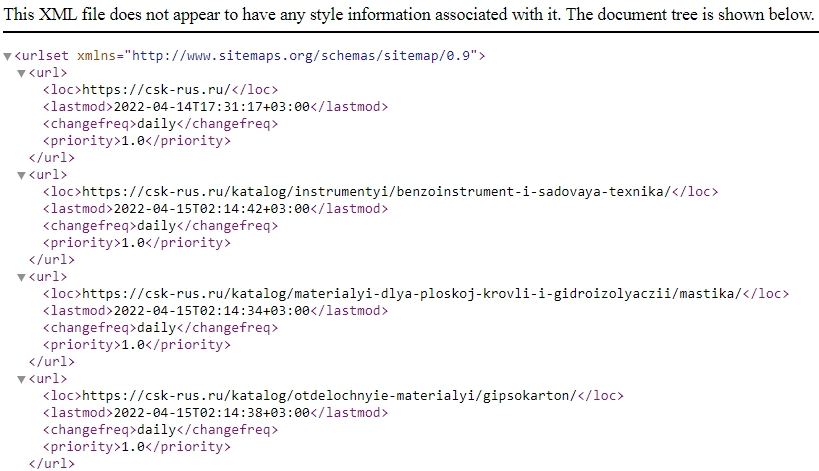Click the priority 1.0 line under mastika url
The image size is (819, 471).
tap(137, 345)
